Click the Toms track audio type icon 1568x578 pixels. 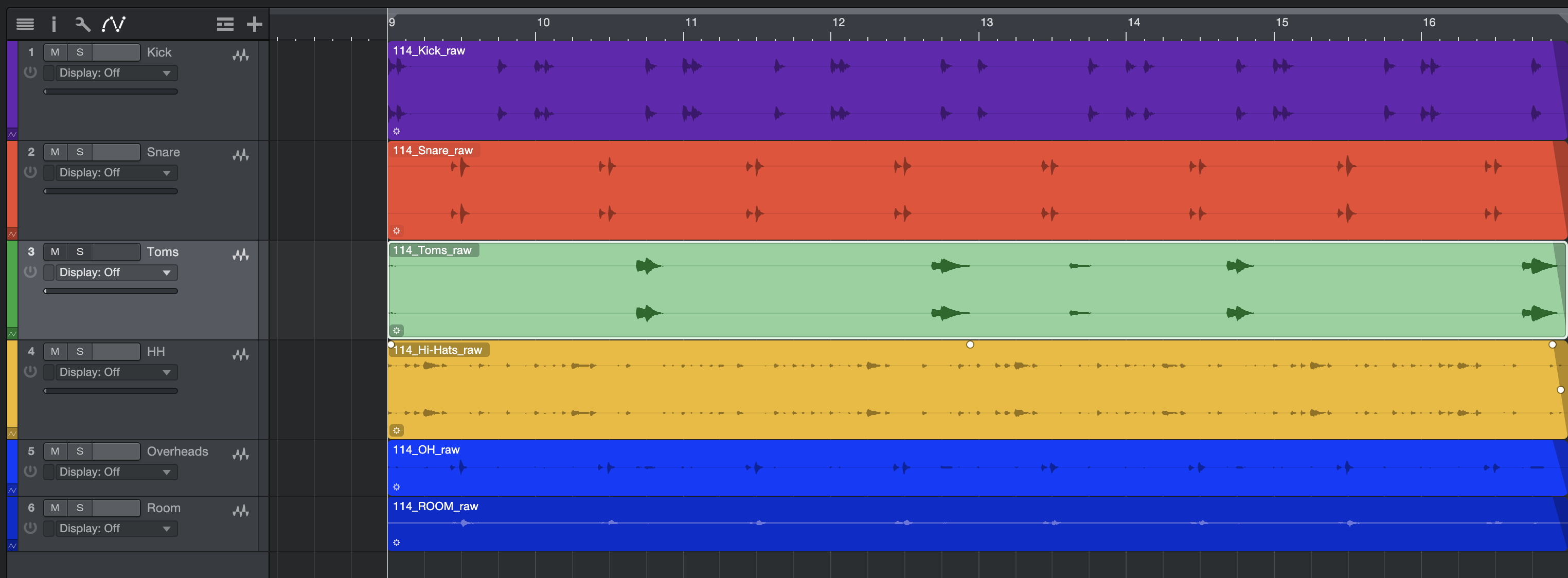pyautogui.click(x=241, y=255)
